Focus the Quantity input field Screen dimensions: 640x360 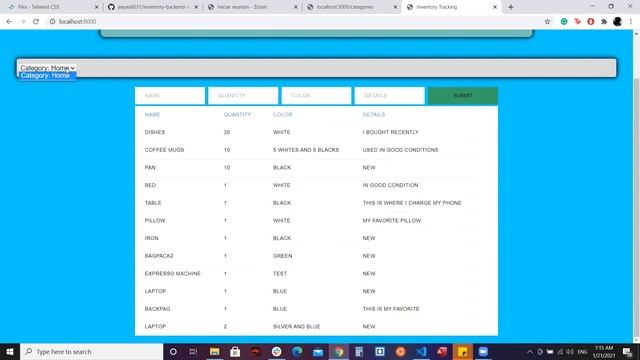point(243,96)
